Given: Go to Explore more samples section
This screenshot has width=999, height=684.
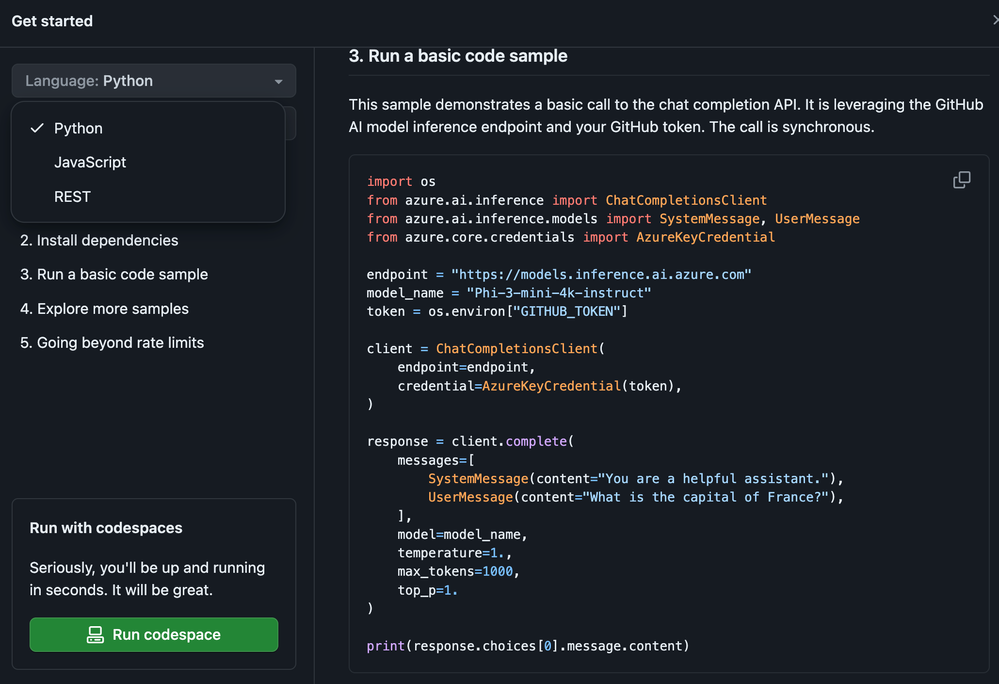Looking at the screenshot, I should click(x=104, y=309).
